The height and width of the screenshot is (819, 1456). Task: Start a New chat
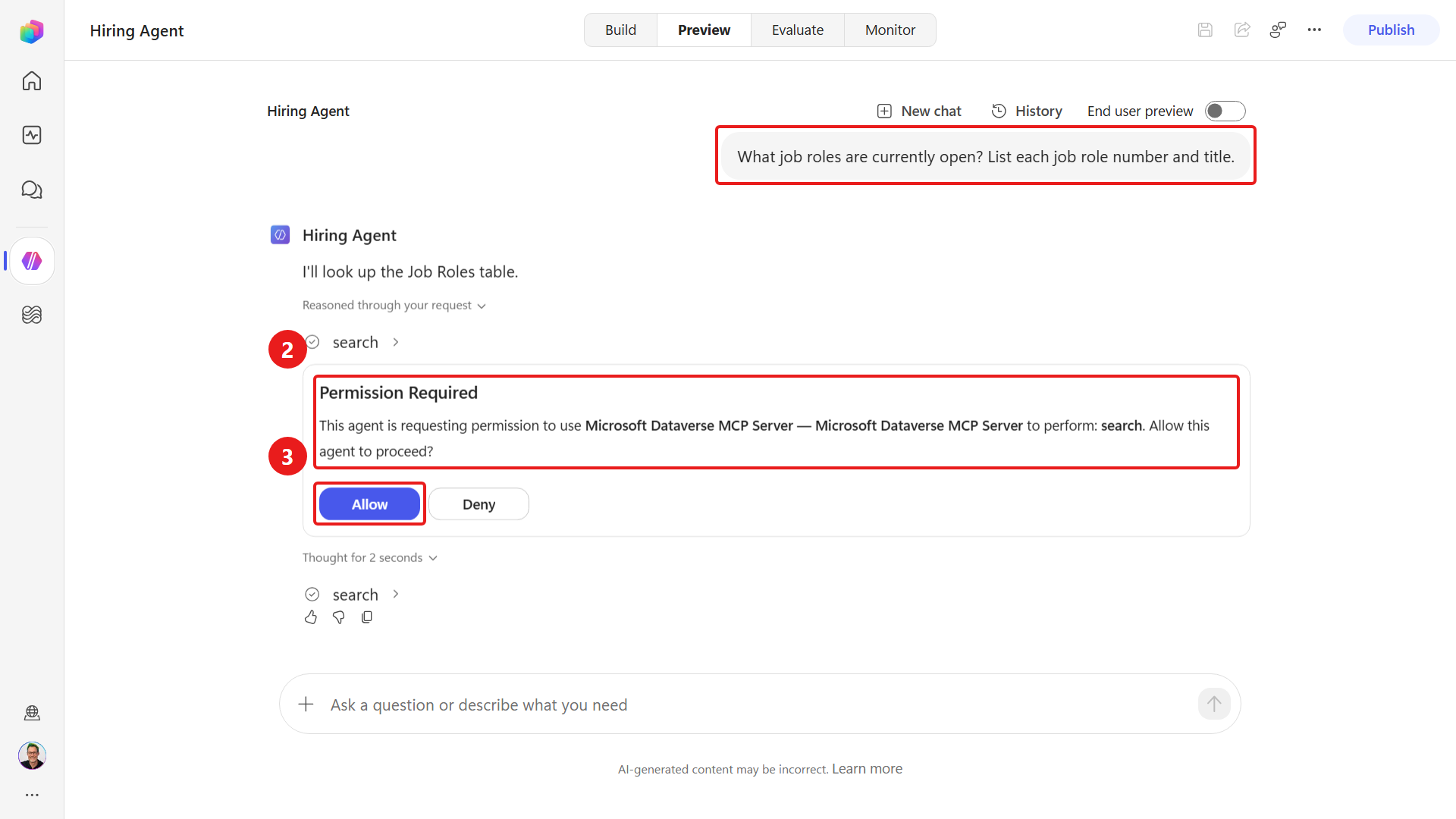coord(919,111)
